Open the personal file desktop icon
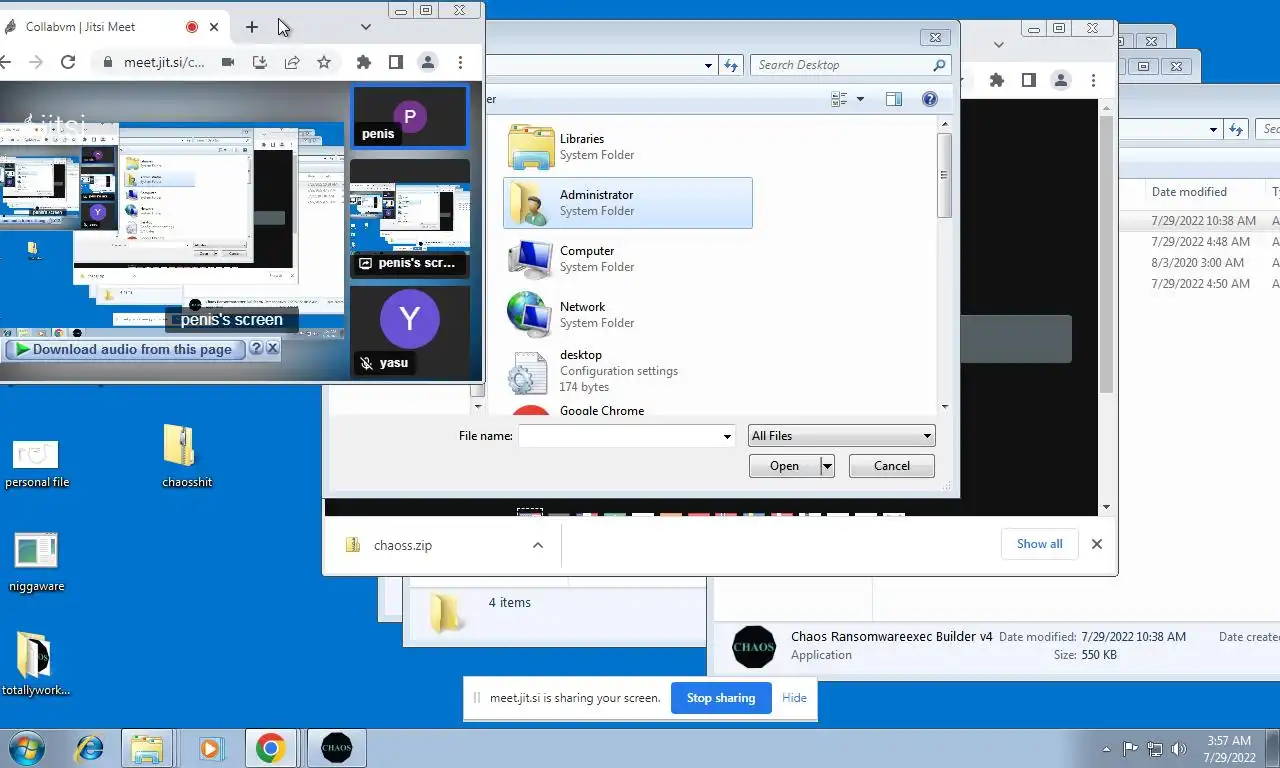 tap(37, 463)
